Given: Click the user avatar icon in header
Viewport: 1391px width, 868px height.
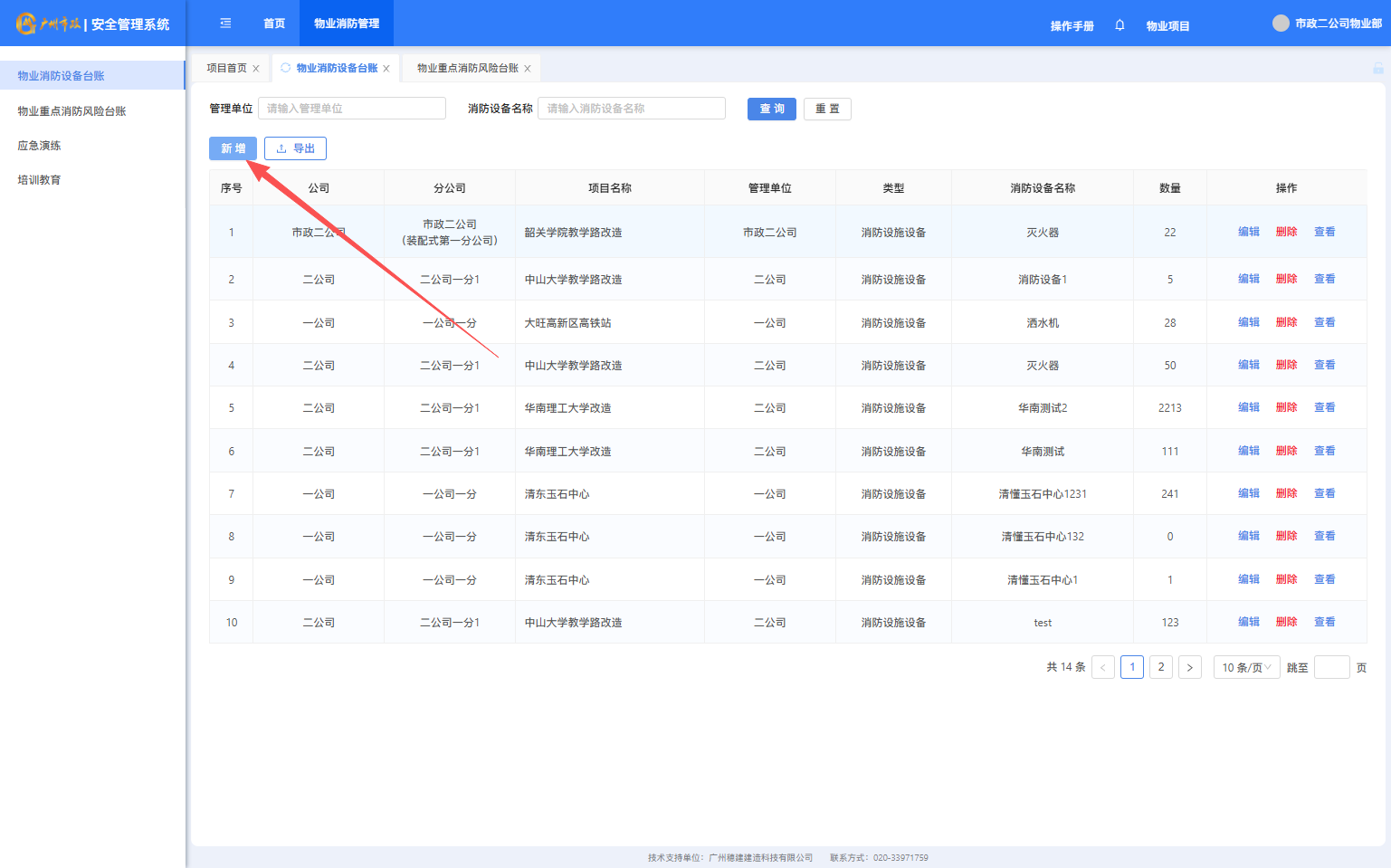Looking at the screenshot, I should point(1281,24).
